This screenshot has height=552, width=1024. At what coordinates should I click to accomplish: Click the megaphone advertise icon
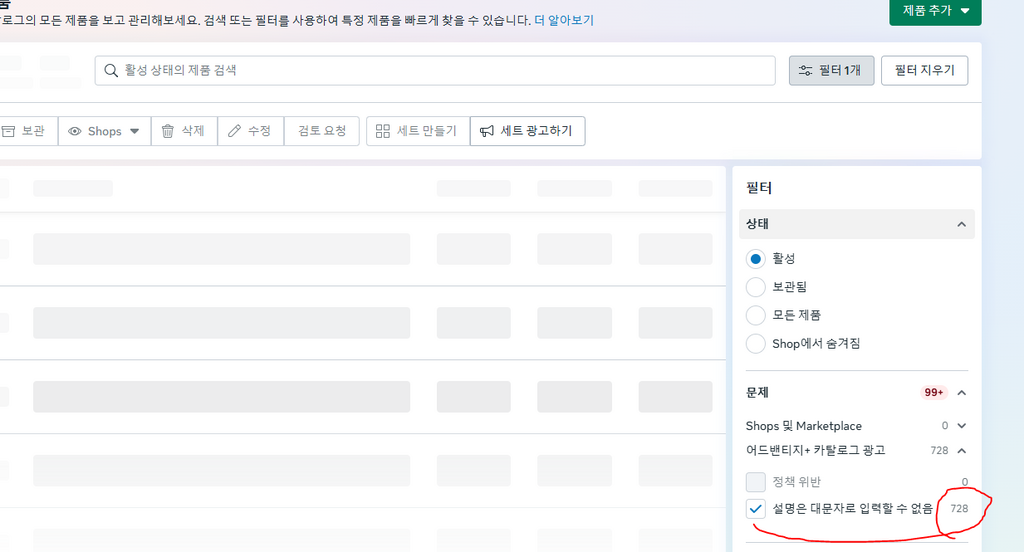487,131
